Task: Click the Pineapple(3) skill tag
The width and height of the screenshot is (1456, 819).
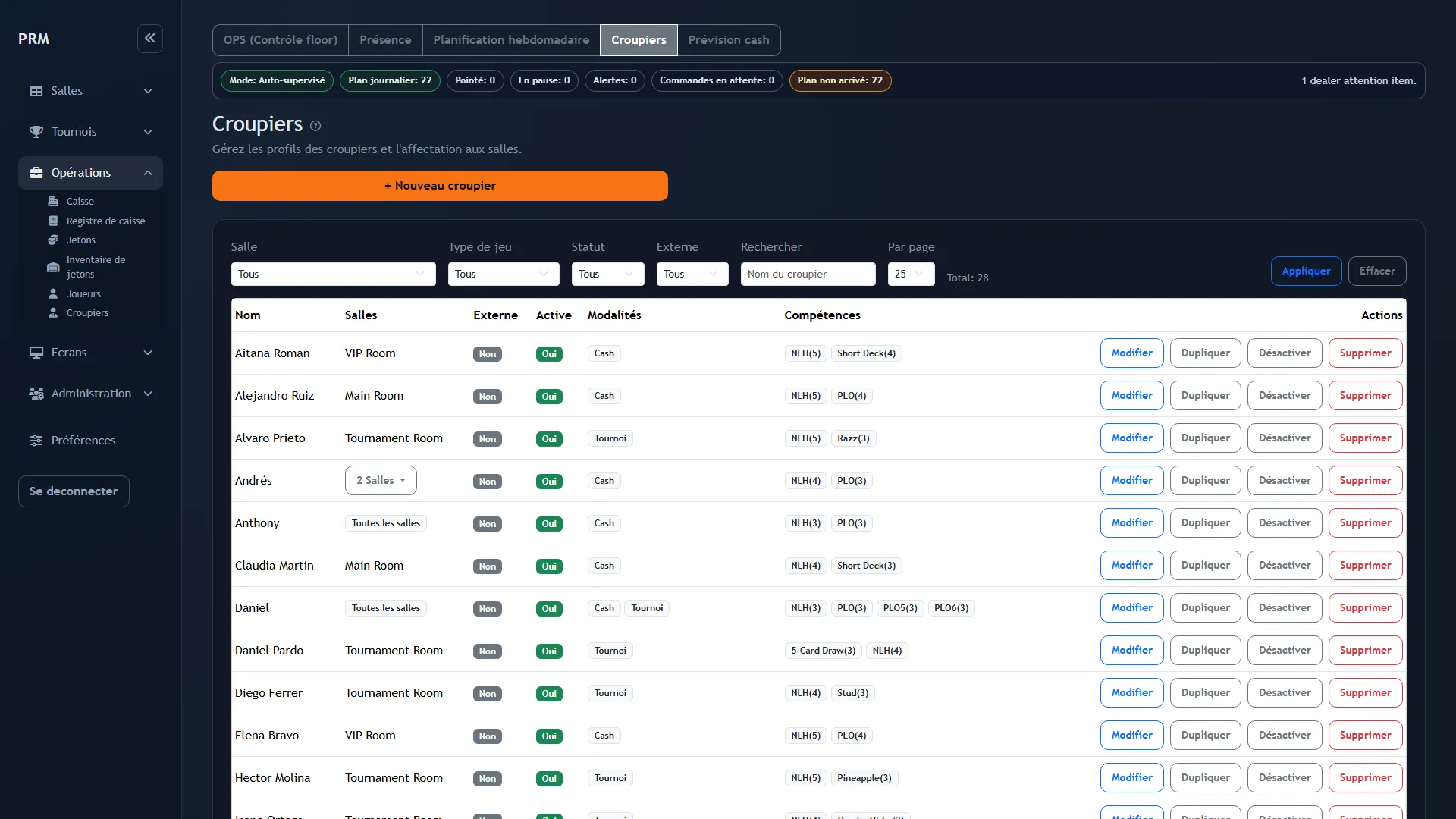Action: pos(864,778)
